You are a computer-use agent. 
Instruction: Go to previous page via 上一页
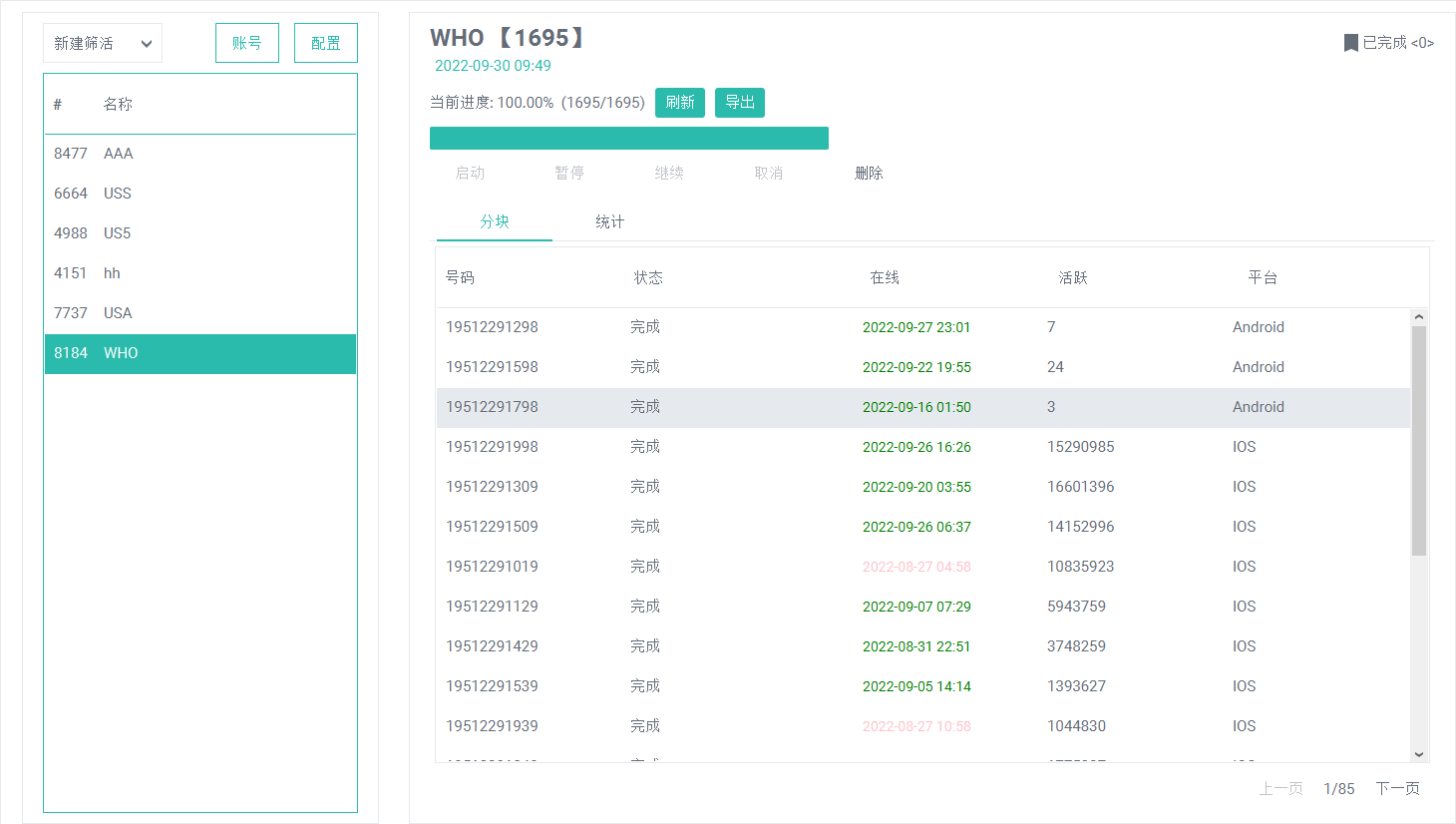pyautogui.click(x=1280, y=788)
